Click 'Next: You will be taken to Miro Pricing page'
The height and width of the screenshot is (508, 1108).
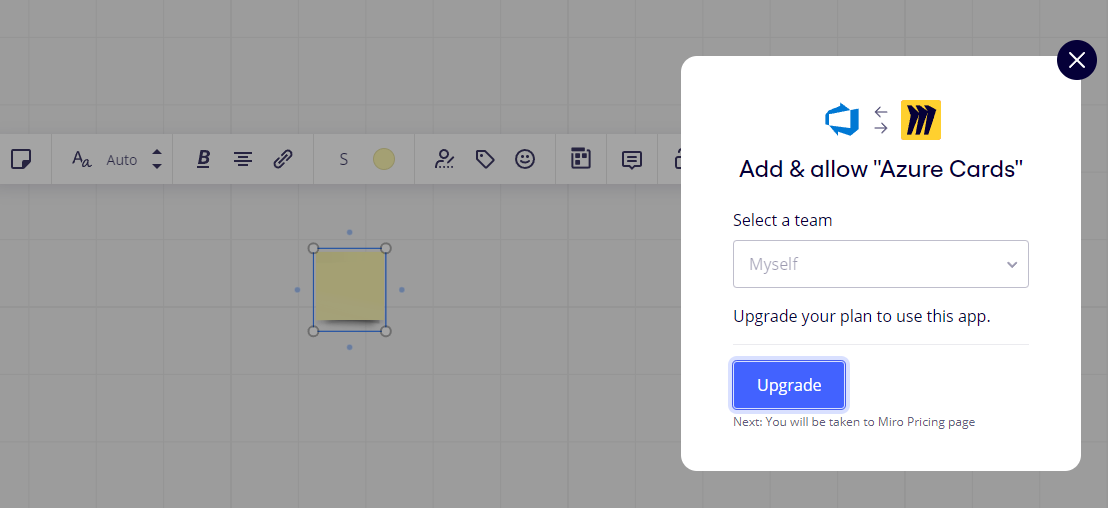pyautogui.click(x=854, y=422)
